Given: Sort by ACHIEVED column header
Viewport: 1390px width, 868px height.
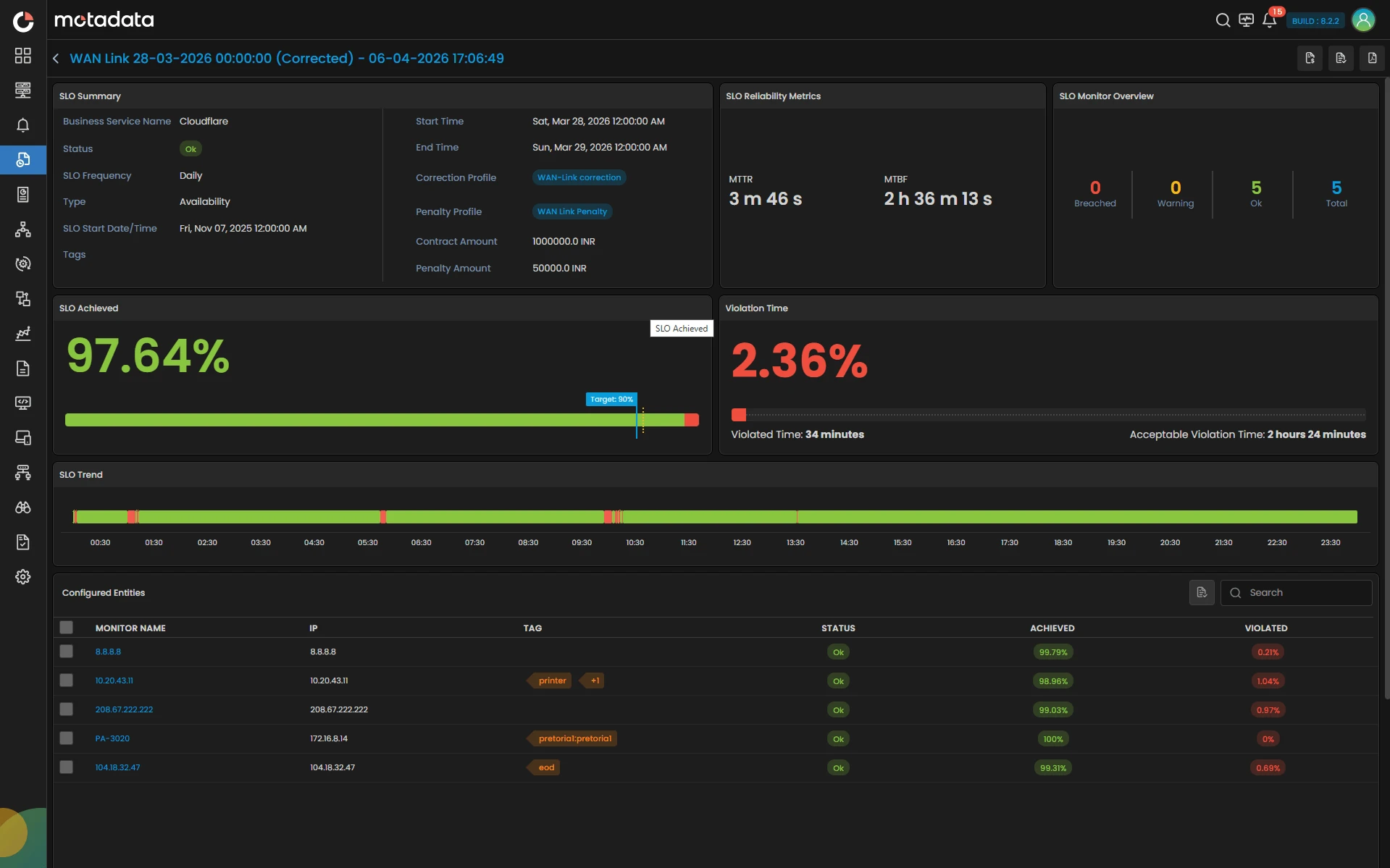Looking at the screenshot, I should point(1052,628).
